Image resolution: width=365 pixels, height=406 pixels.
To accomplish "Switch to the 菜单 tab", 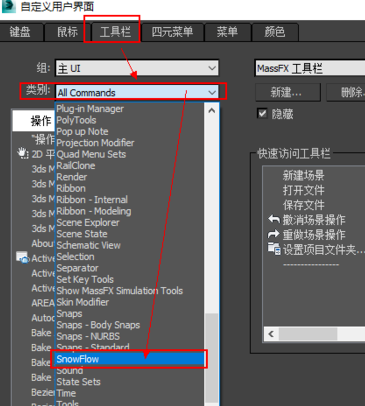I will point(227,32).
